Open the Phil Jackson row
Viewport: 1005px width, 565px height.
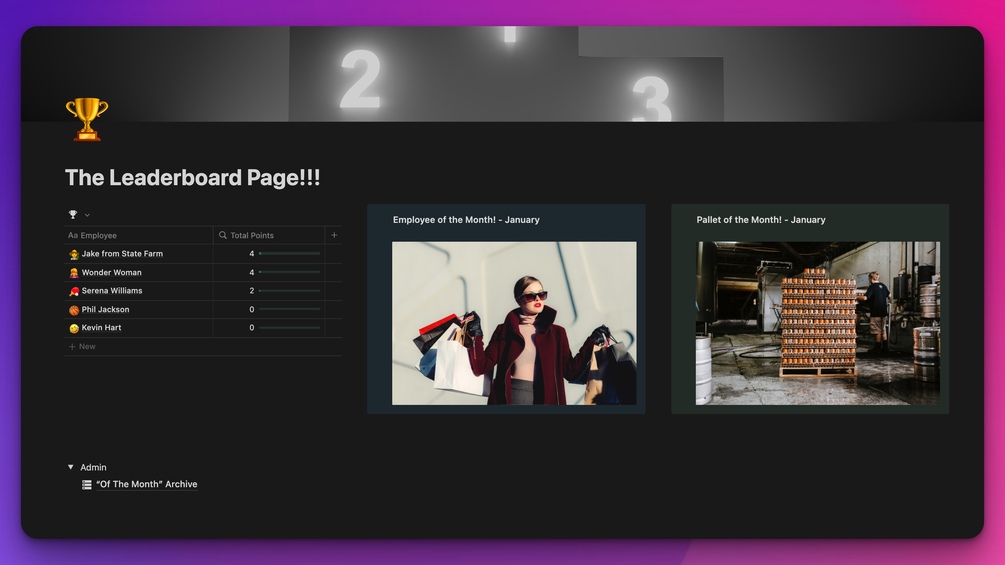(105, 309)
